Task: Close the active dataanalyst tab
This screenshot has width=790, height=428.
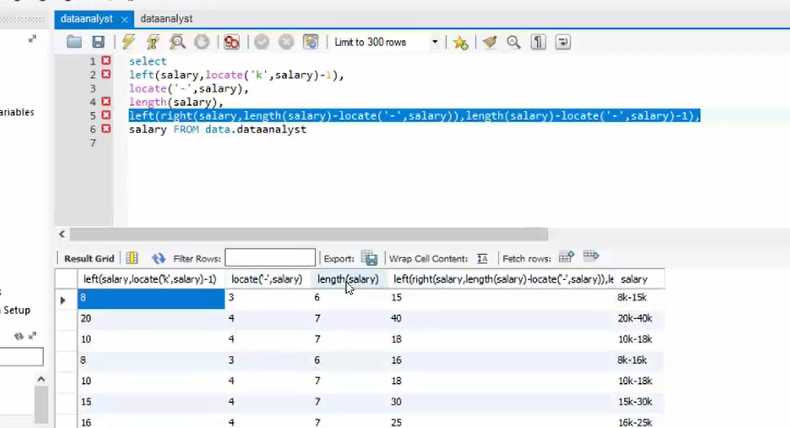Action: (124, 20)
